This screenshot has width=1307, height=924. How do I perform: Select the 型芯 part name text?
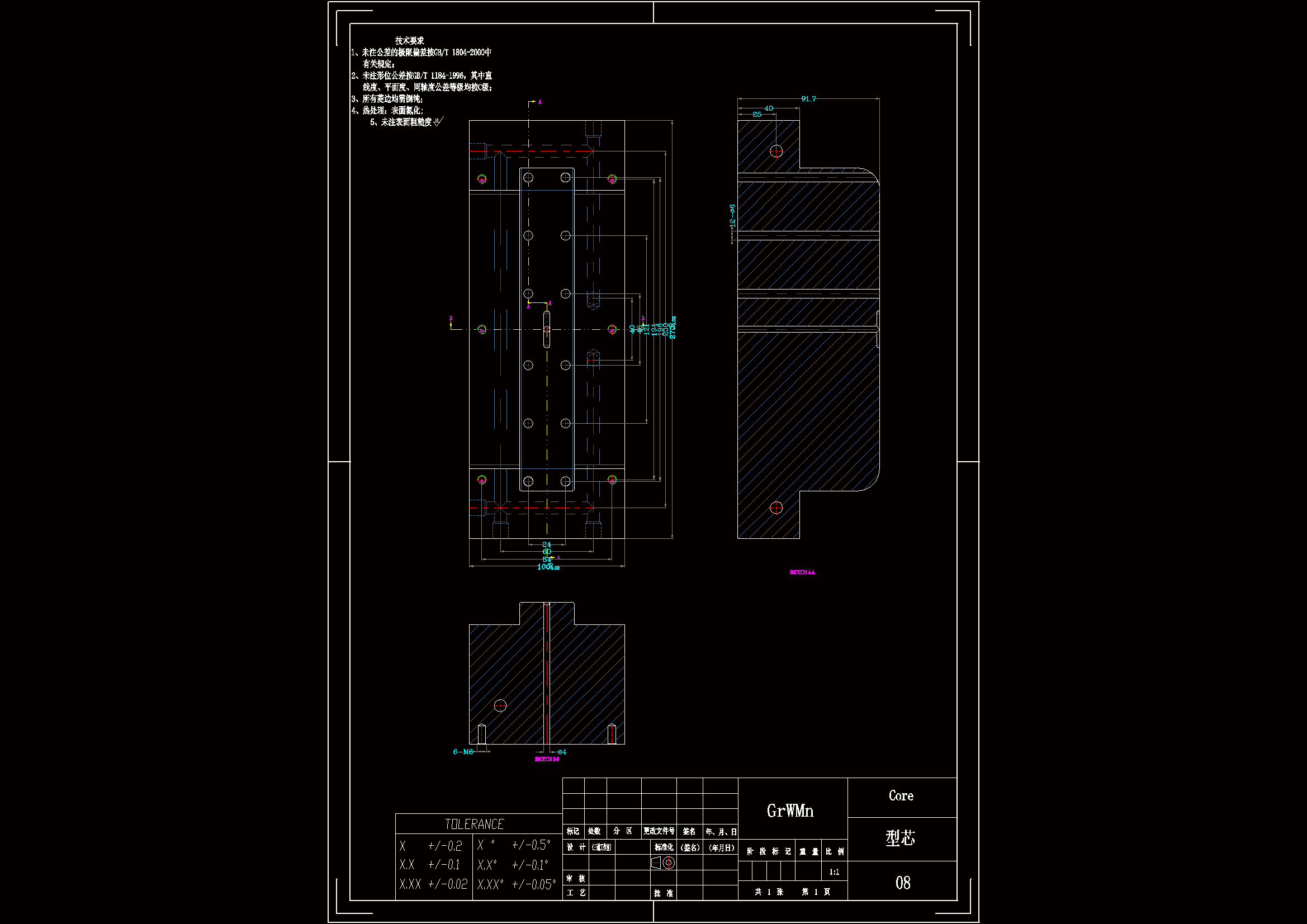tap(900, 838)
